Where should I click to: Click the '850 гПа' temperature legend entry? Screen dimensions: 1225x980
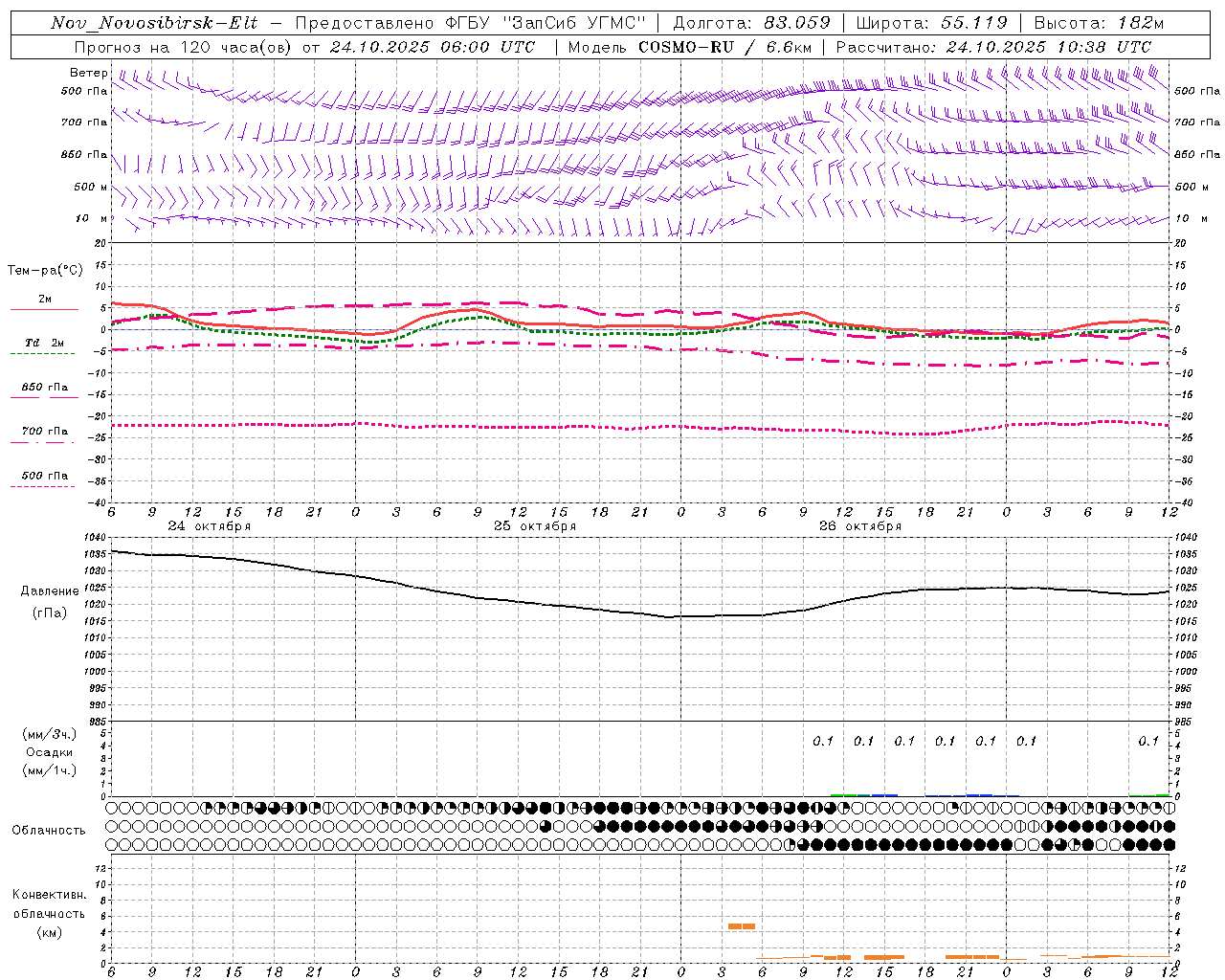44,388
